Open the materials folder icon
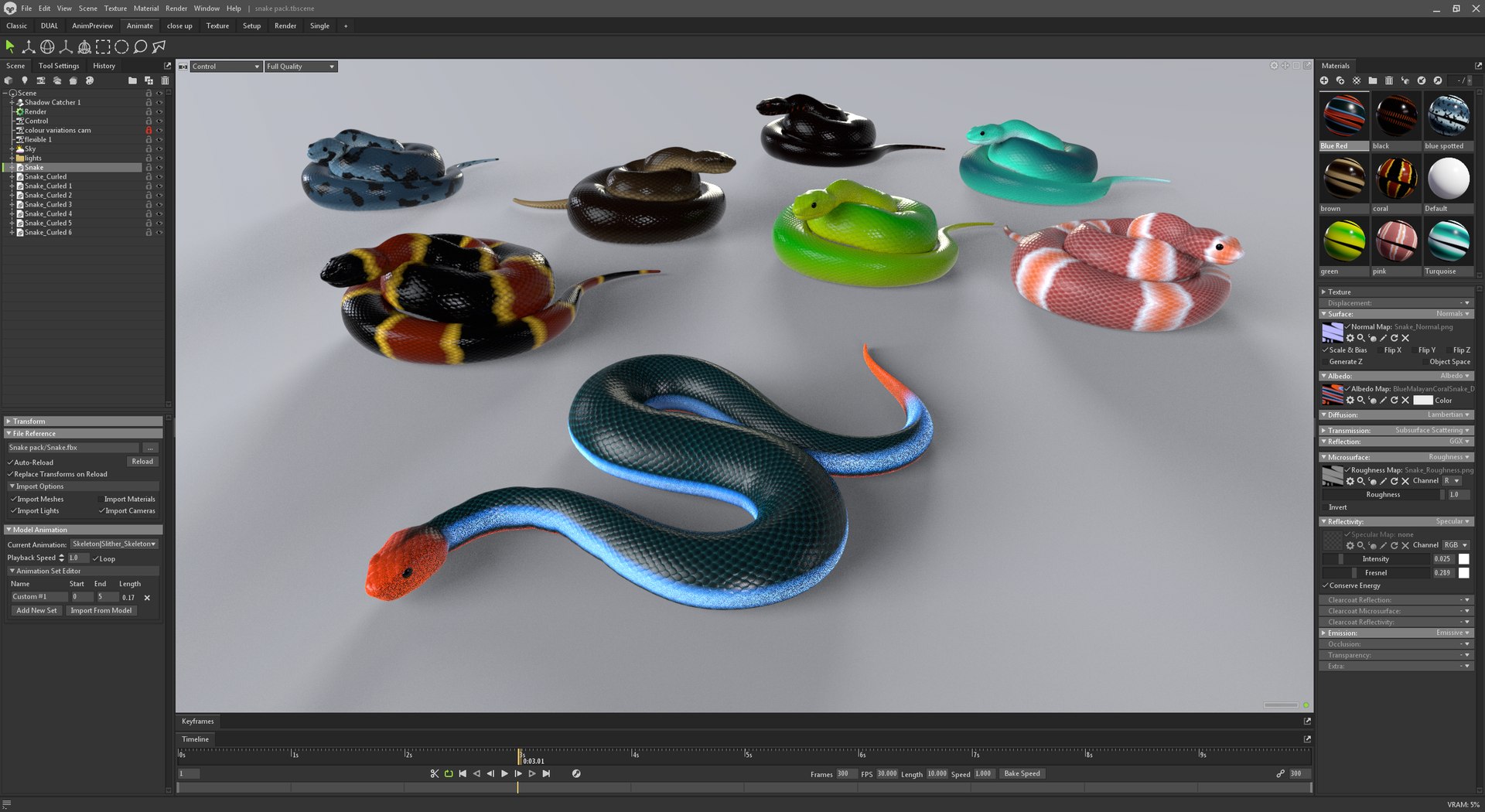The height and width of the screenshot is (812, 1485). 1373,80
